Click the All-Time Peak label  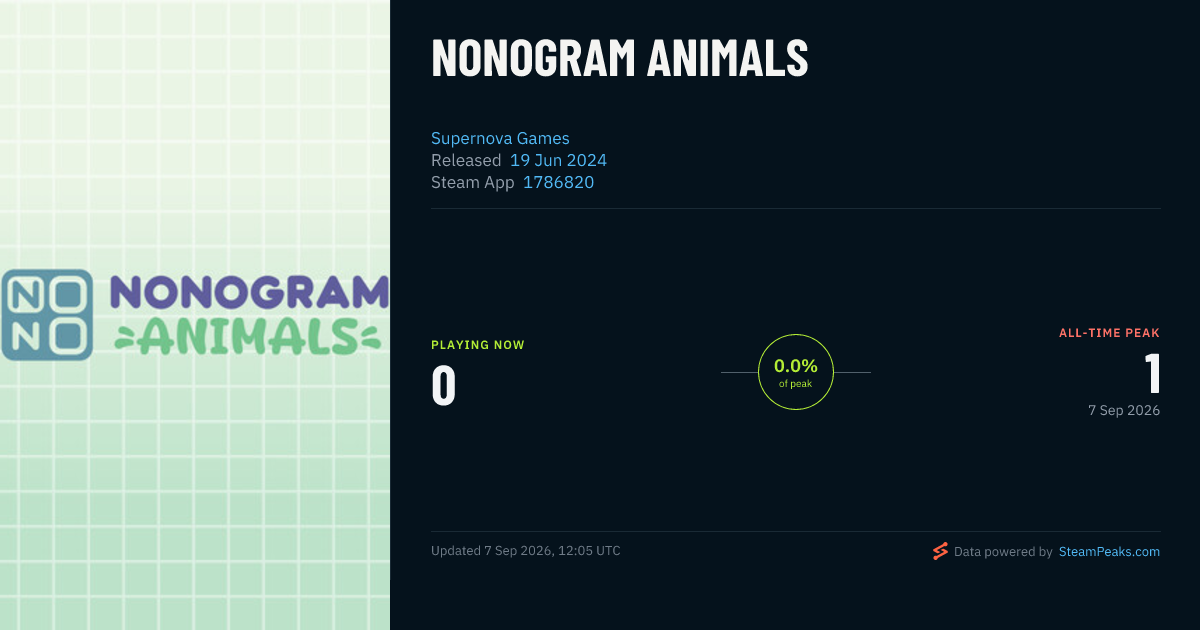coord(1109,333)
